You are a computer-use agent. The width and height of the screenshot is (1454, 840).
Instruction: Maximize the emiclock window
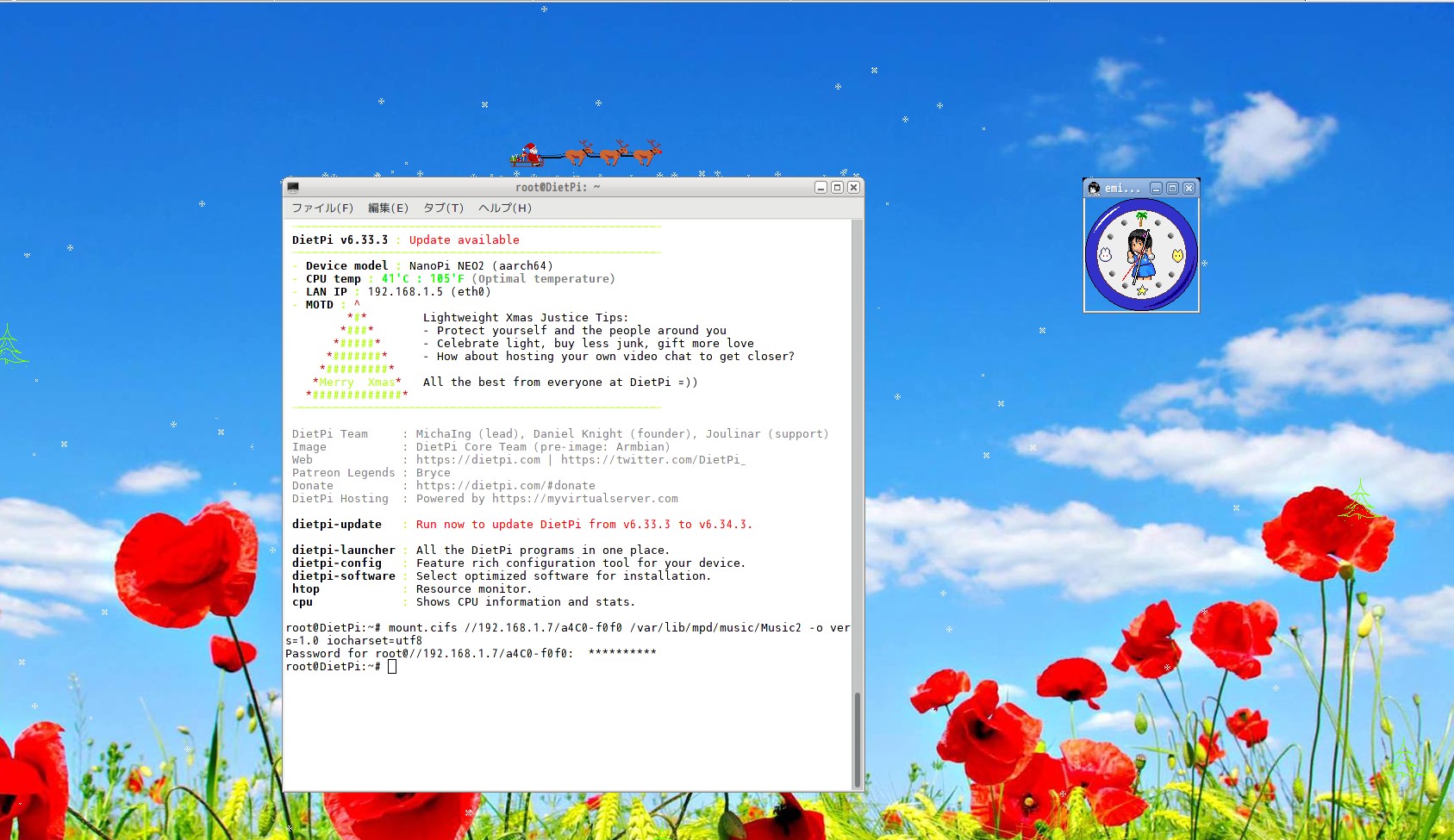coord(1172,189)
